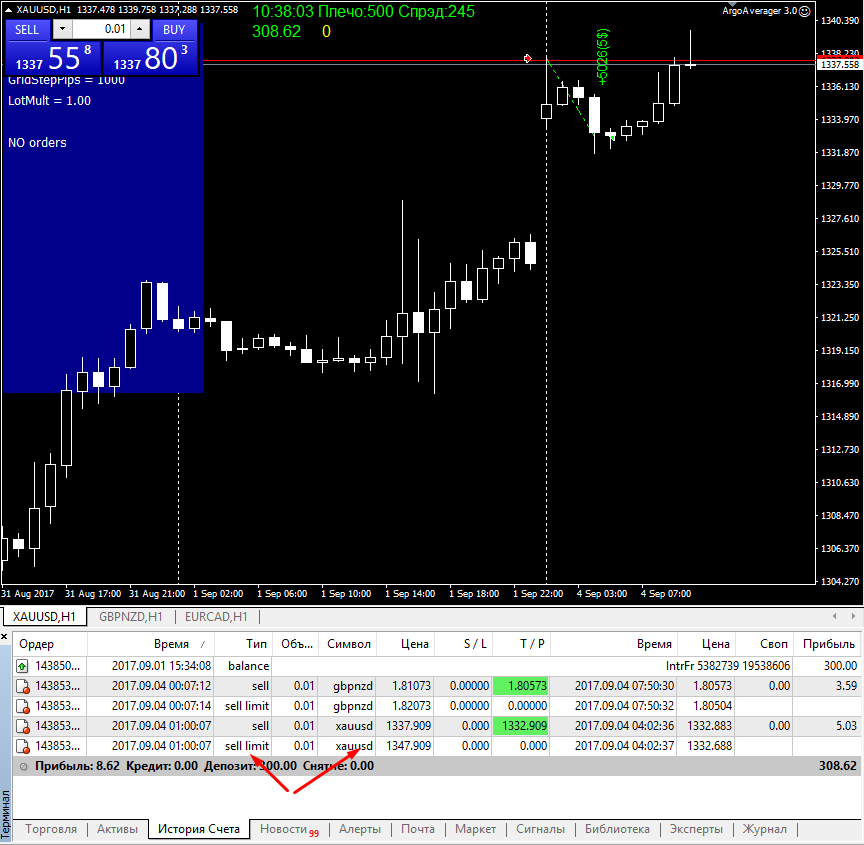Click the 4 Sep 03:00 time axis label
Viewport: 864px width, 845px height.
pos(602,594)
